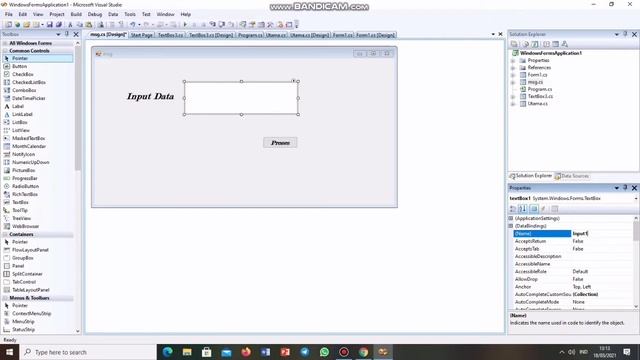Select the DateTimePicker Toolbox item

point(28,98)
